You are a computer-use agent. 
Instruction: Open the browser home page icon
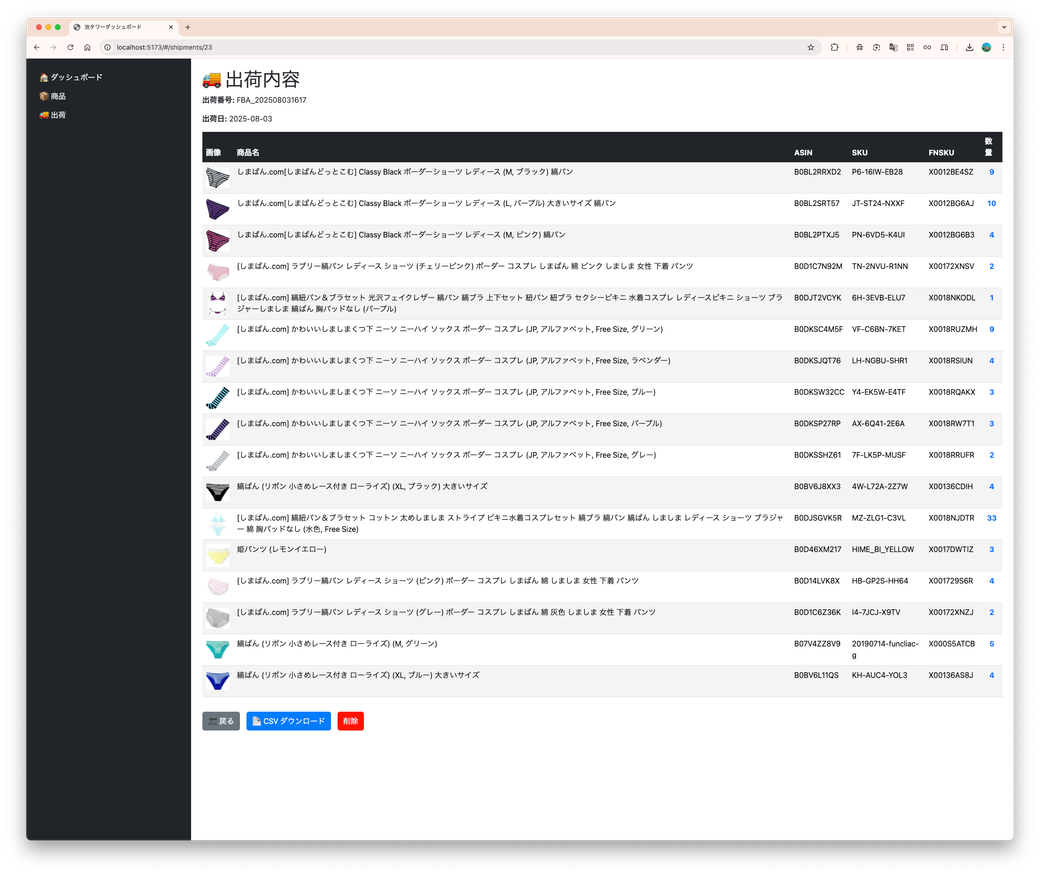click(x=87, y=47)
